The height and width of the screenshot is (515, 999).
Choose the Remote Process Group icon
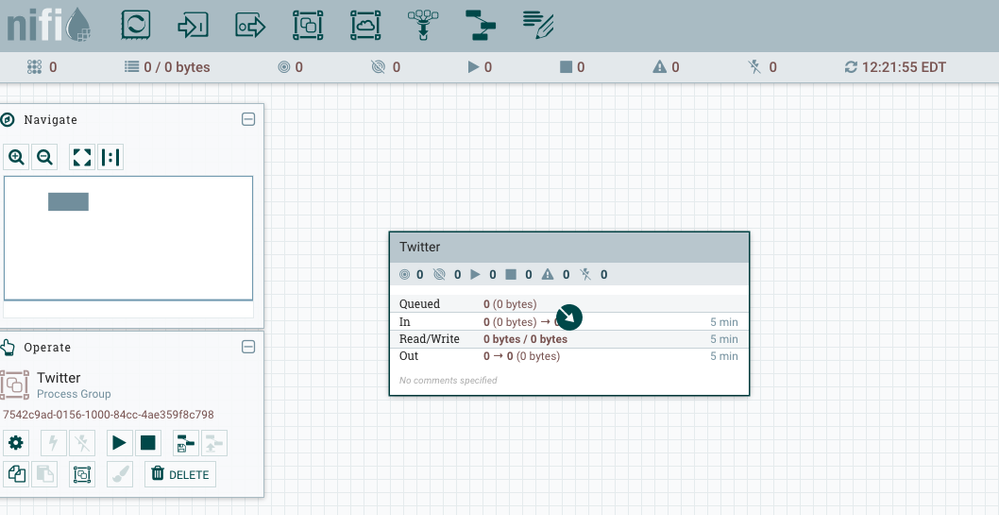click(366, 25)
